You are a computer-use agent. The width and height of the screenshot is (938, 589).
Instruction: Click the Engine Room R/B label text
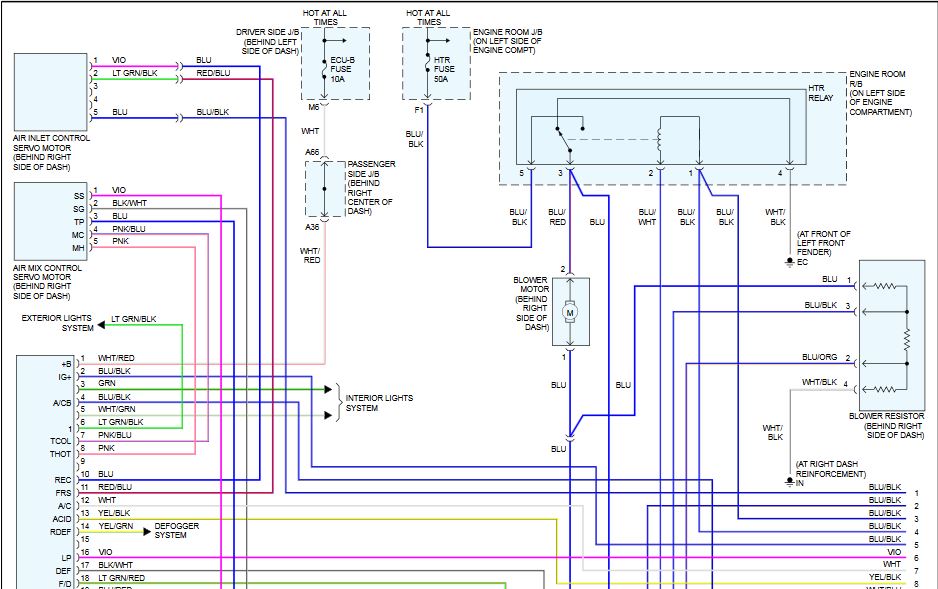coord(880,93)
